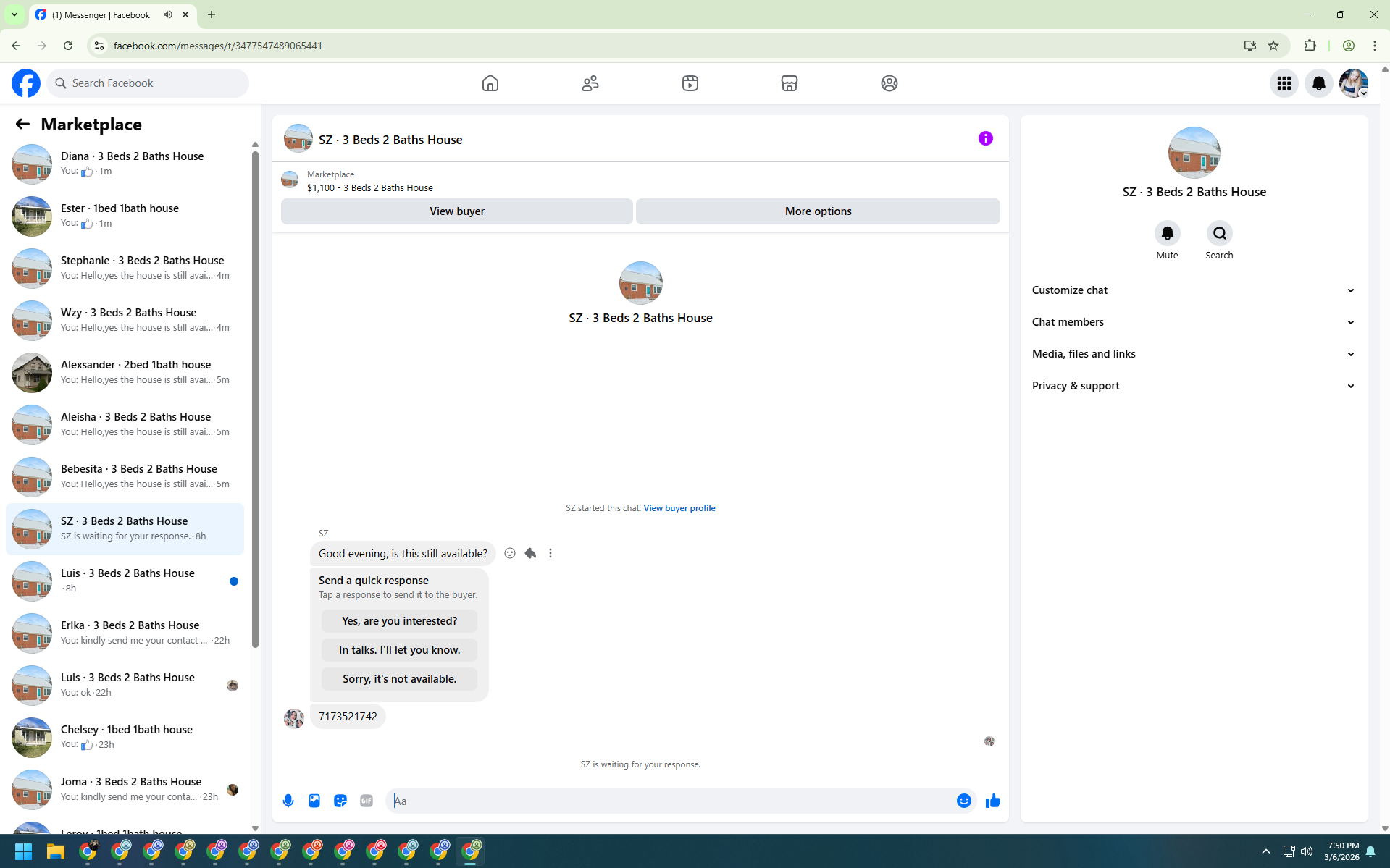Image resolution: width=1390 pixels, height=868 pixels.
Task: Send 'In talks. I'll let you know.' response
Action: coord(399,650)
